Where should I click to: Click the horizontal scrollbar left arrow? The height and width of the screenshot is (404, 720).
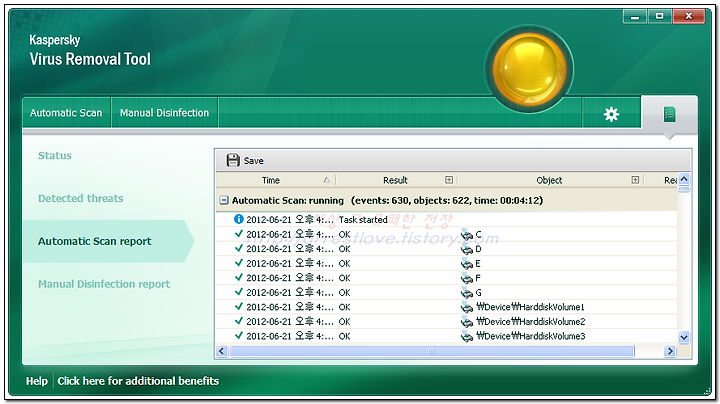[222, 351]
